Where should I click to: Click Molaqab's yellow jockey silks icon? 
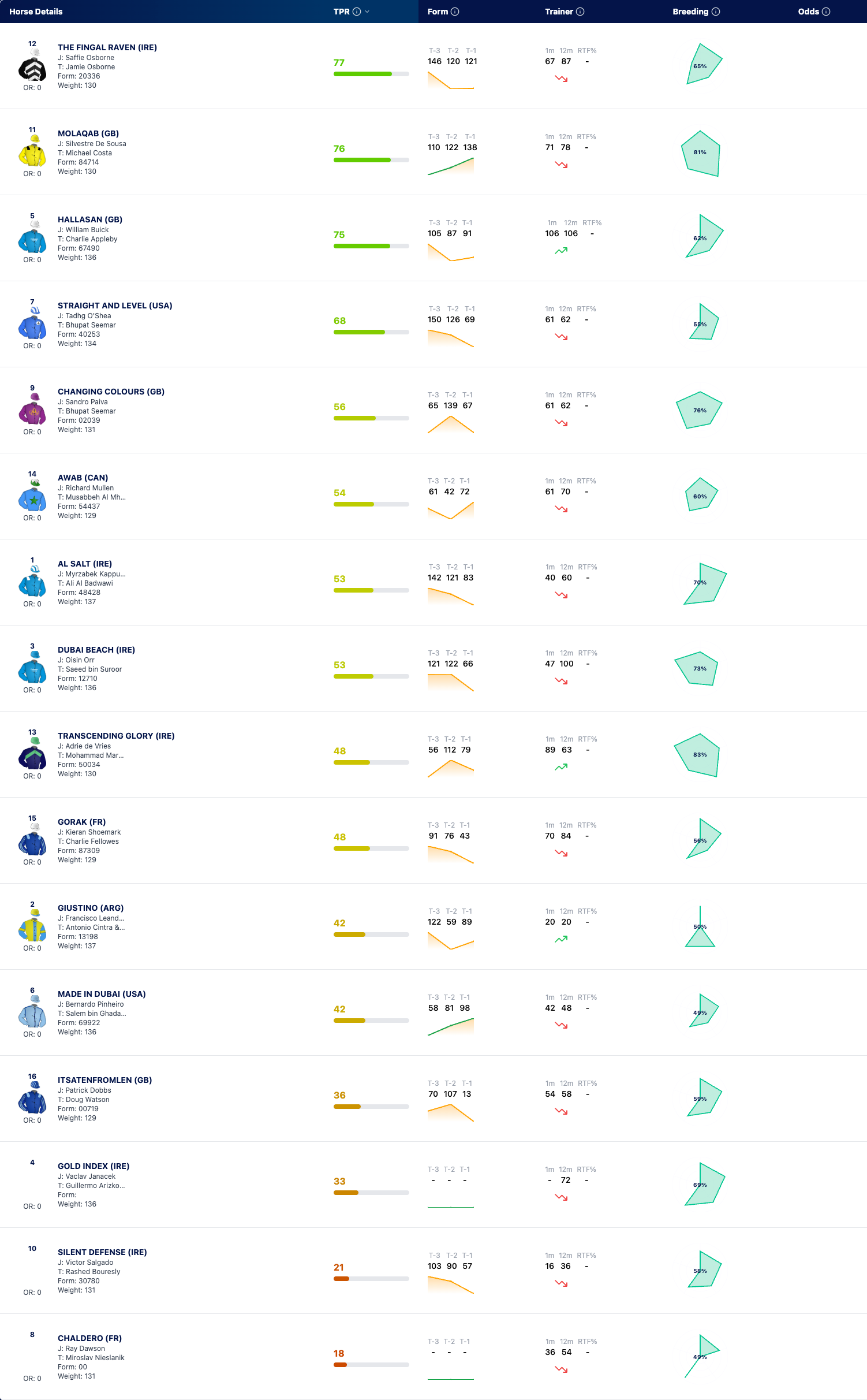32,152
